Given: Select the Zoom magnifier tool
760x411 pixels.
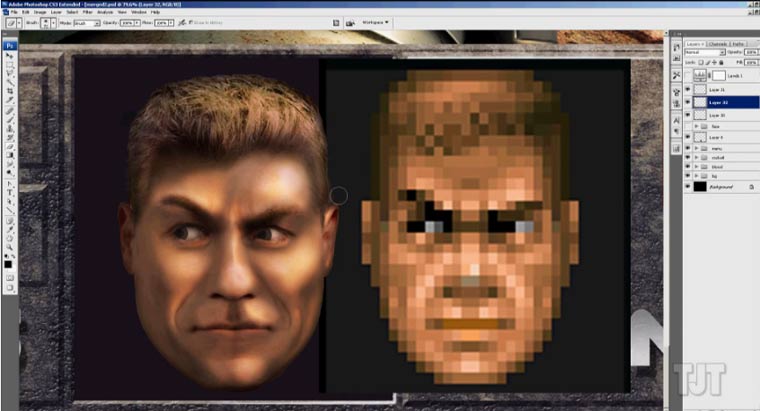Looking at the screenshot, I should 10,247.
